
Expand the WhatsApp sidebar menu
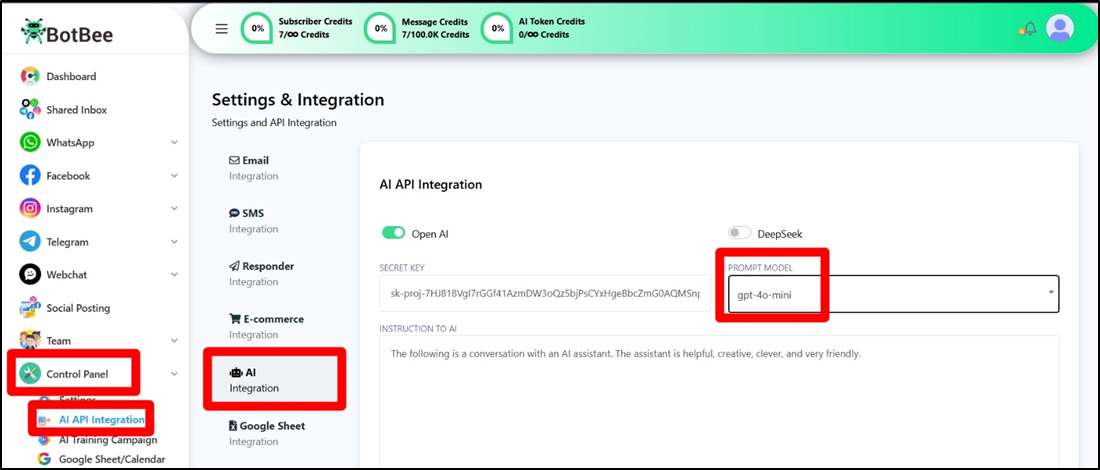174,143
